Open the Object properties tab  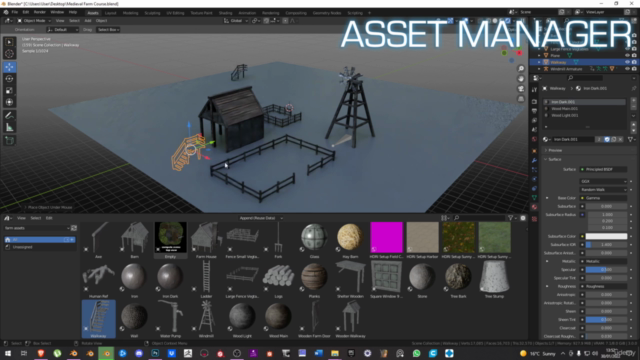[x=534, y=151]
